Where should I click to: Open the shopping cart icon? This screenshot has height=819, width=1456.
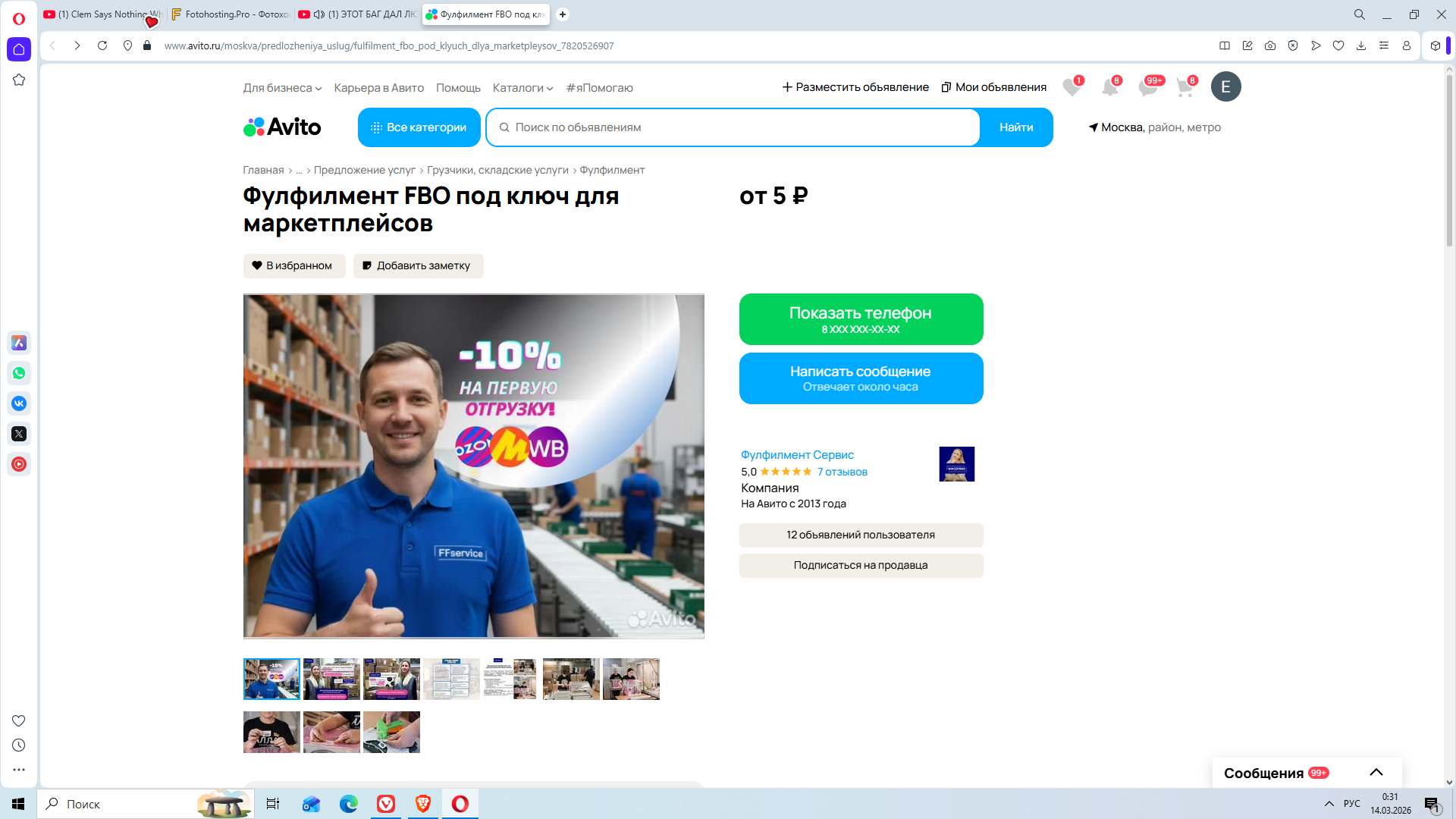(x=1185, y=87)
